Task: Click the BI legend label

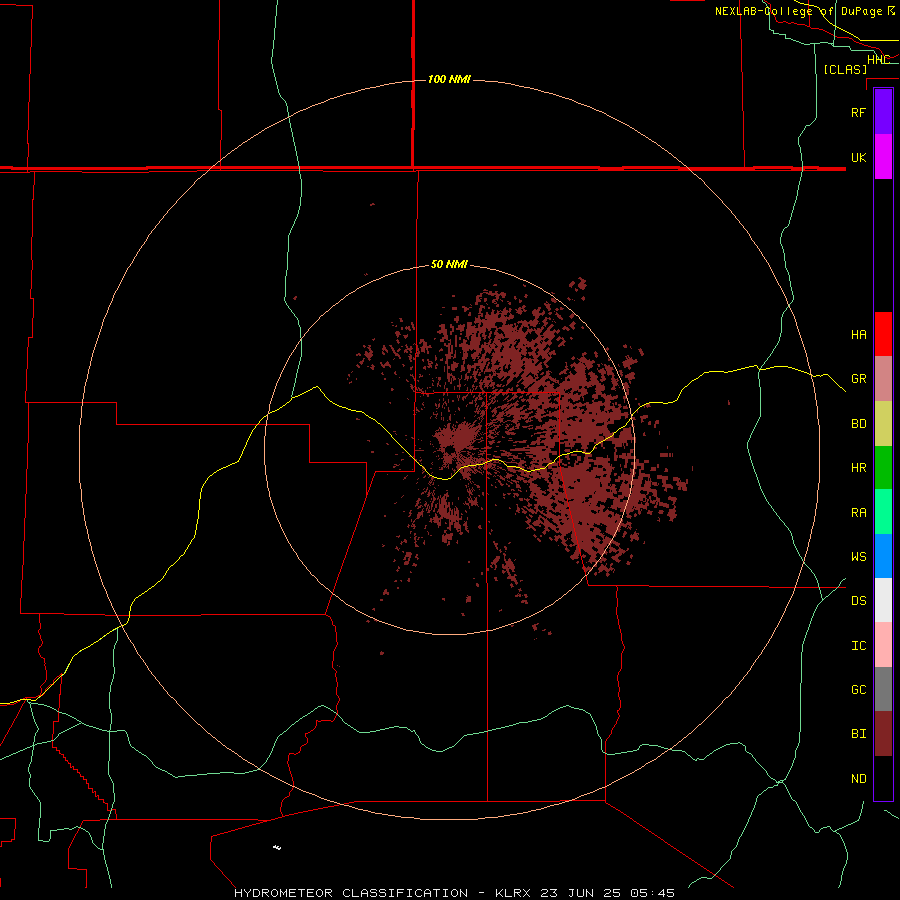Action: pos(858,734)
